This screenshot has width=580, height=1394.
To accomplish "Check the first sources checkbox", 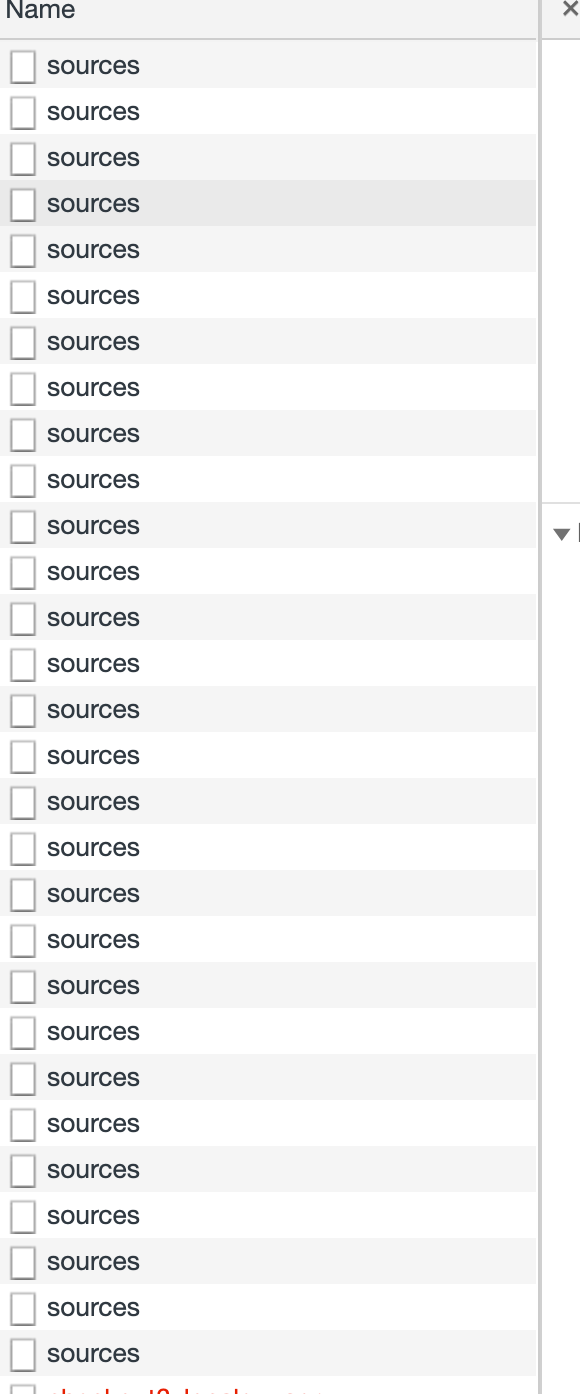I will (x=22, y=66).
